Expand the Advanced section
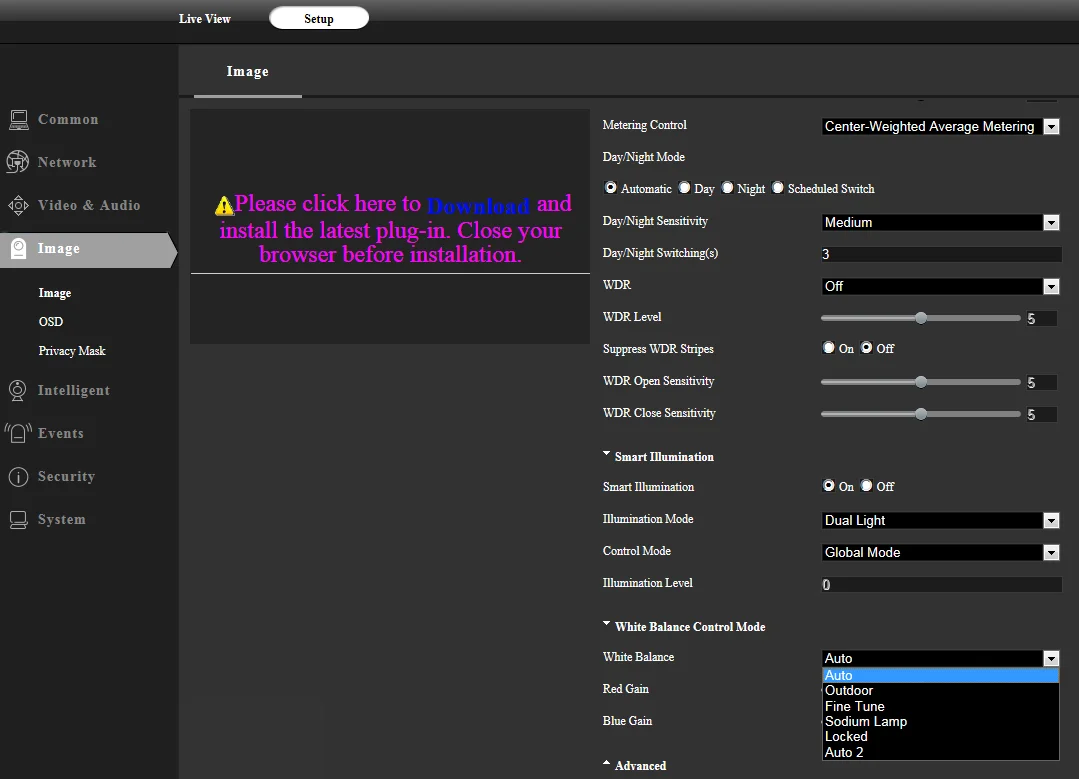The height and width of the screenshot is (779, 1079). tap(634, 765)
